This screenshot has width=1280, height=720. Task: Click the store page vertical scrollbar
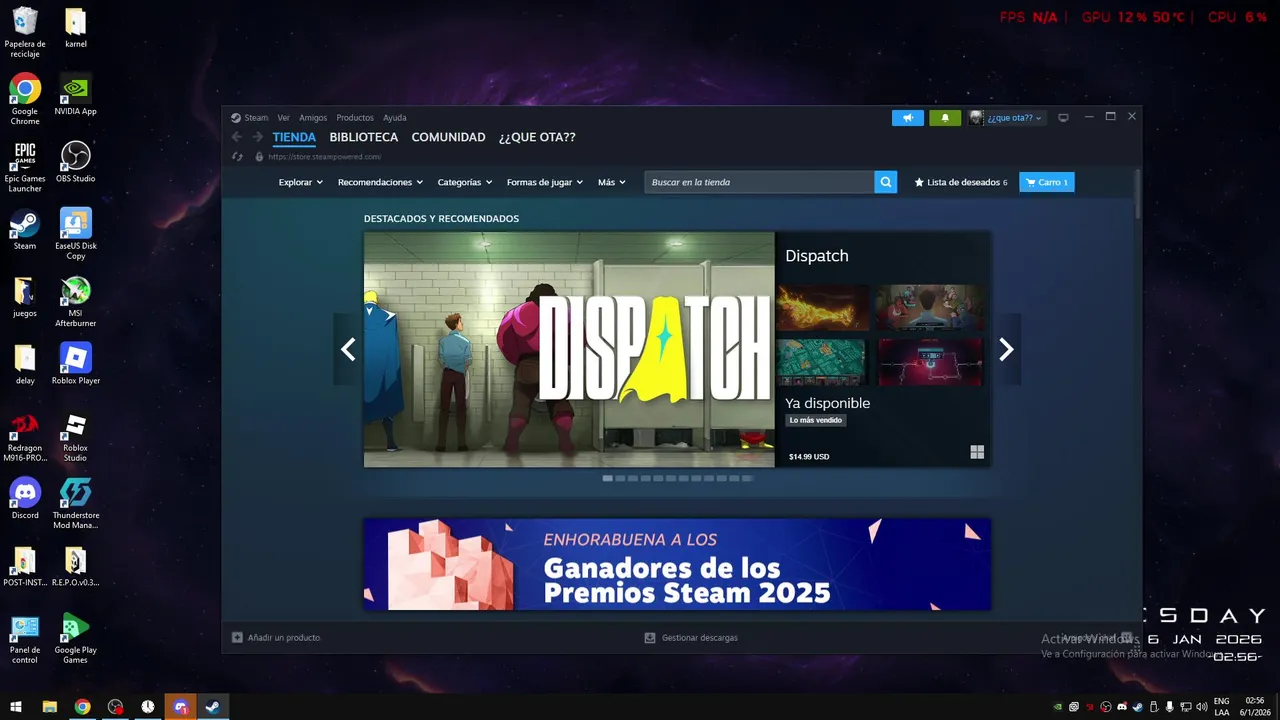pos(1137,194)
